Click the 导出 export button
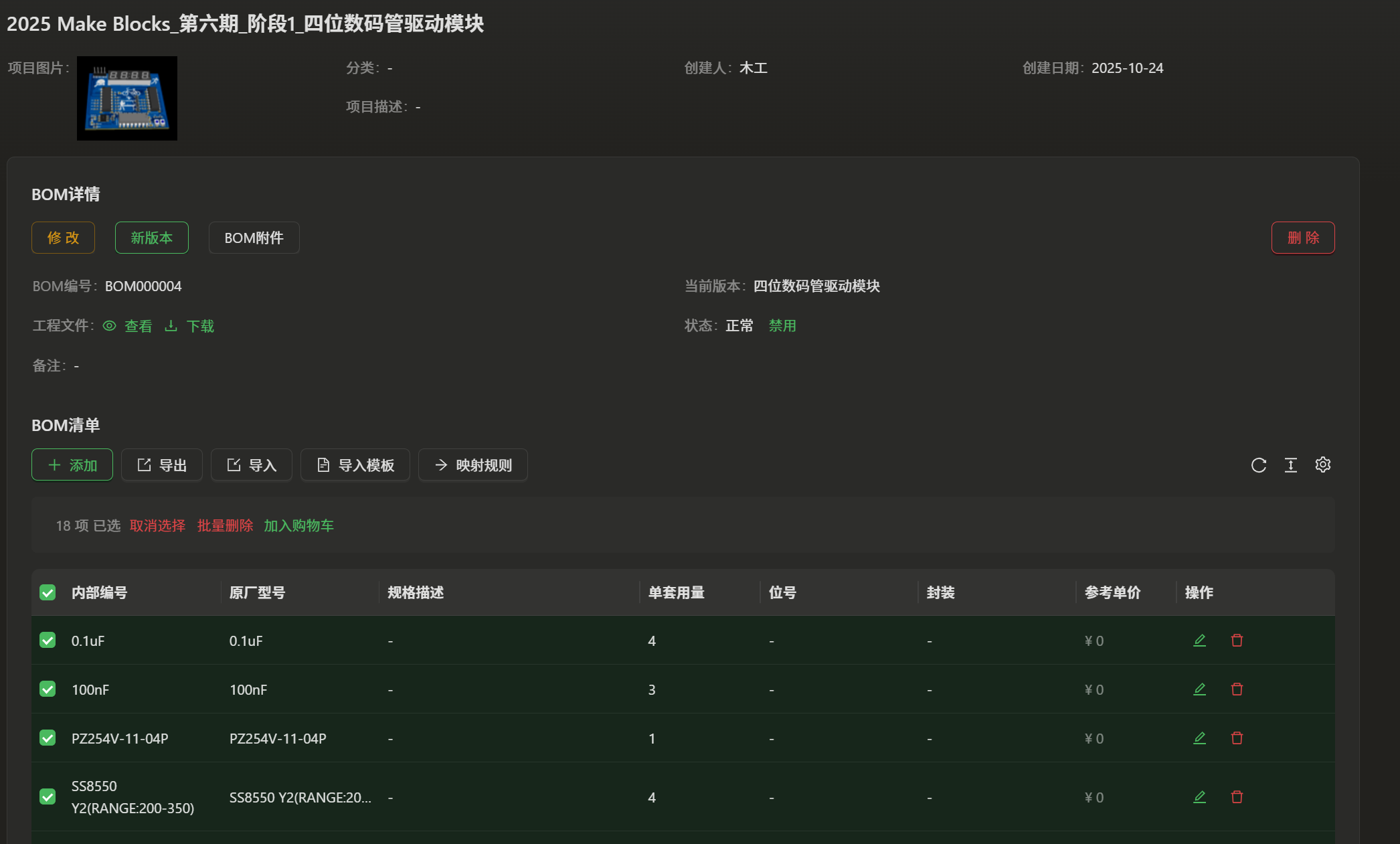1400x844 pixels. click(x=162, y=465)
